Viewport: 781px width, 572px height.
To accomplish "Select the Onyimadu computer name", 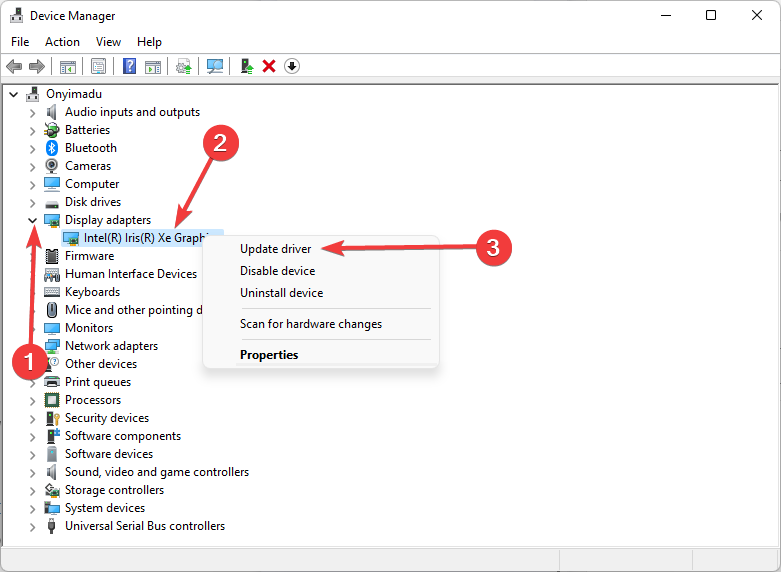I will coord(74,94).
